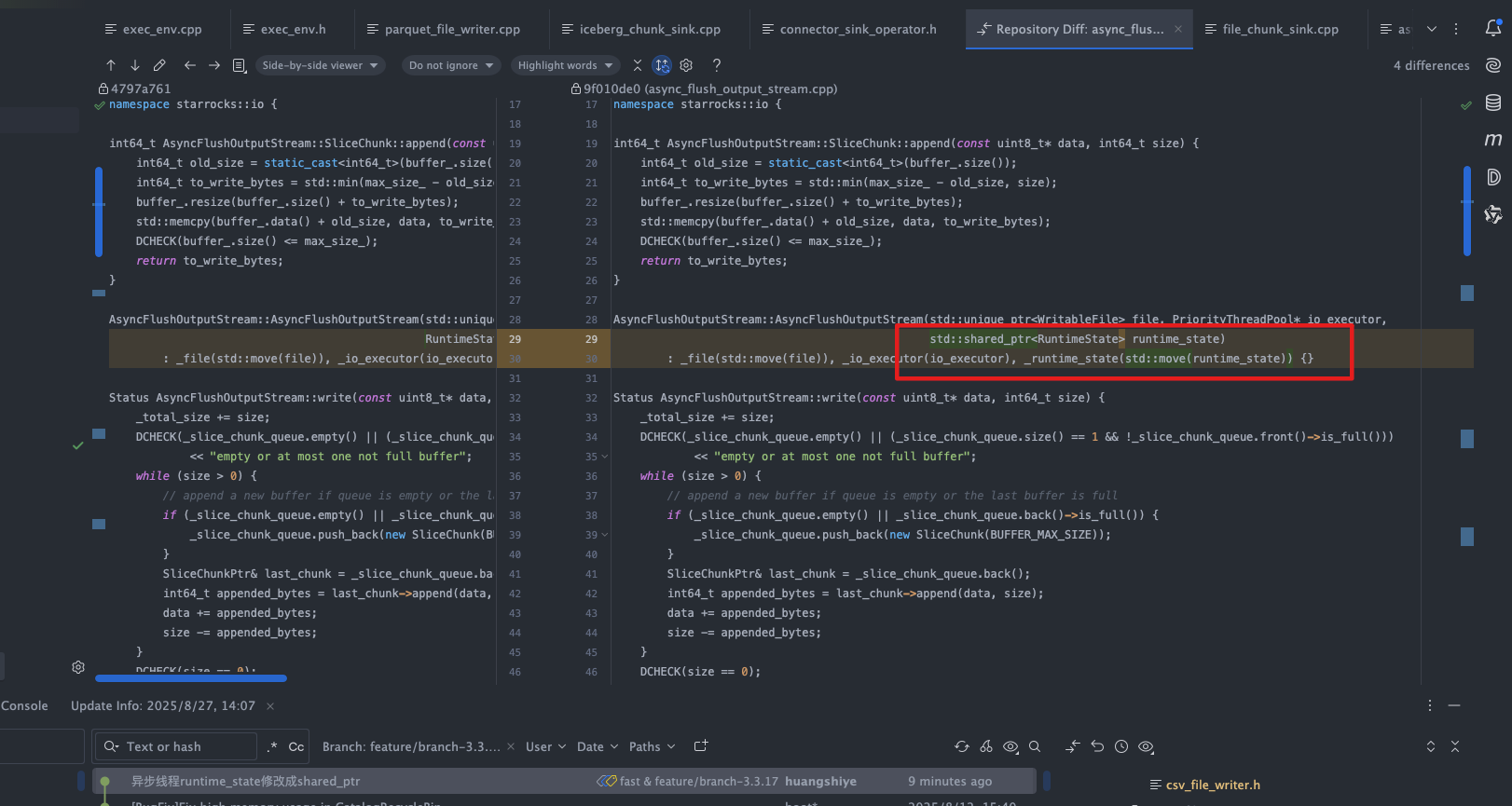The width and height of the screenshot is (1512, 806).
Task: Open the m tool window icon on right sidebar
Action: [x=1493, y=140]
